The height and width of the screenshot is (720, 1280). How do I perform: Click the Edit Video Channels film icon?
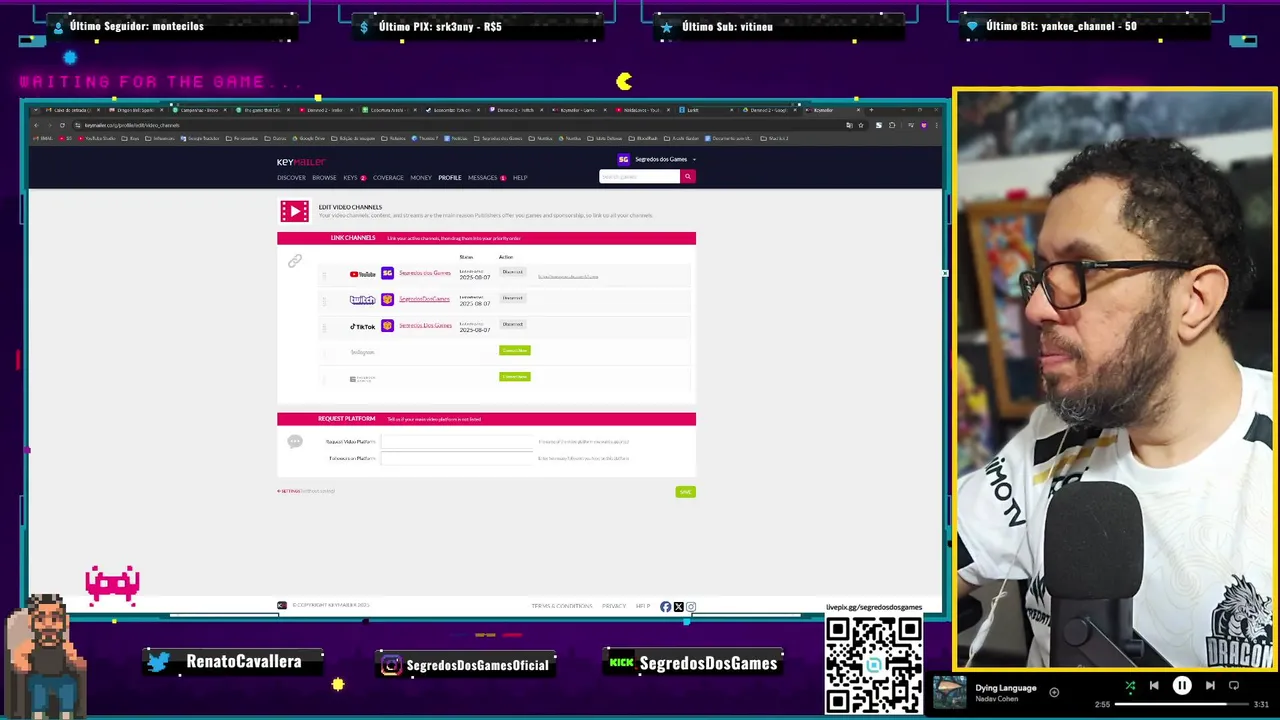(294, 211)
